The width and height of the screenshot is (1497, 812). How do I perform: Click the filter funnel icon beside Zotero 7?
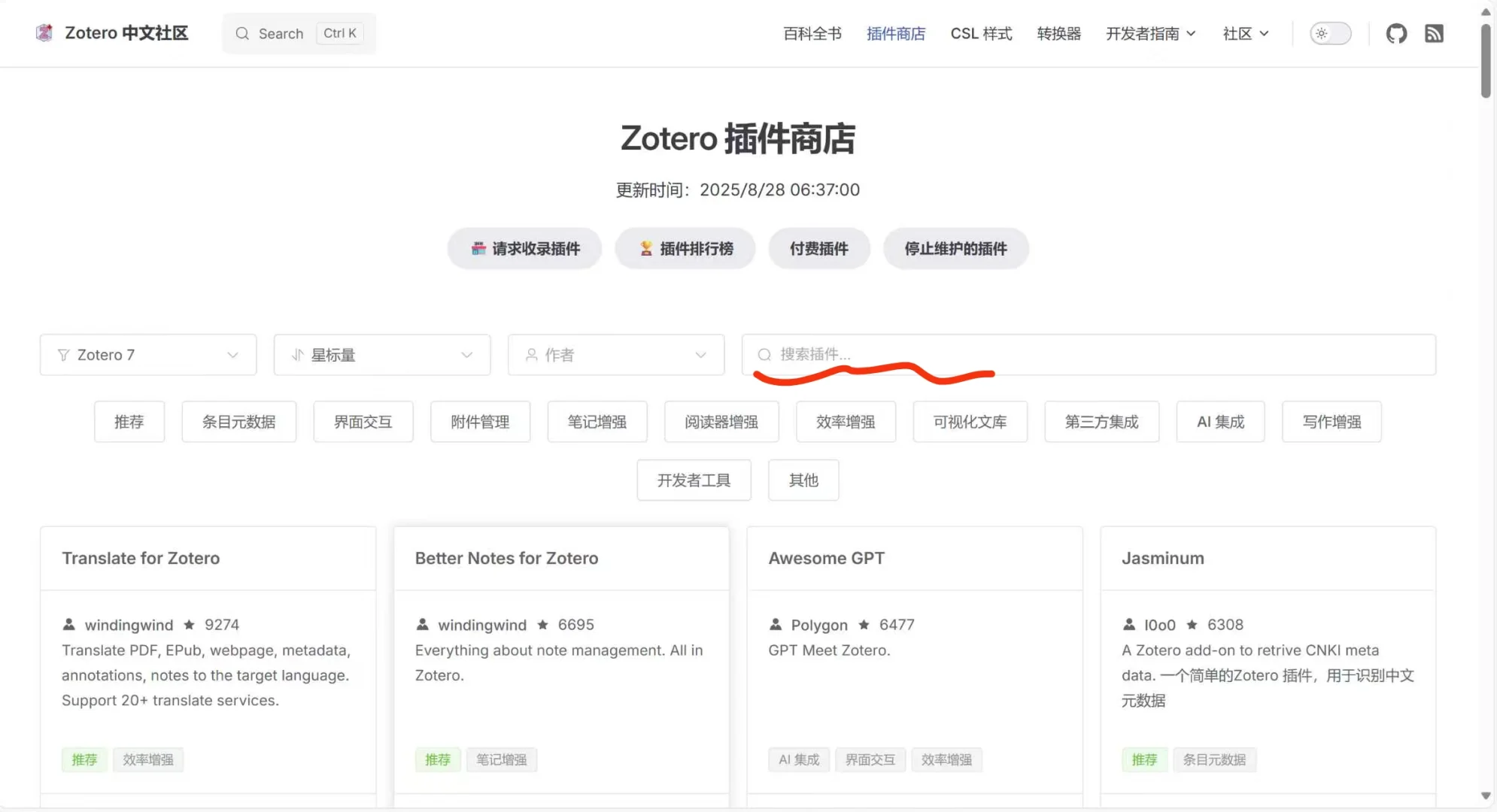(x=63, y=354)
